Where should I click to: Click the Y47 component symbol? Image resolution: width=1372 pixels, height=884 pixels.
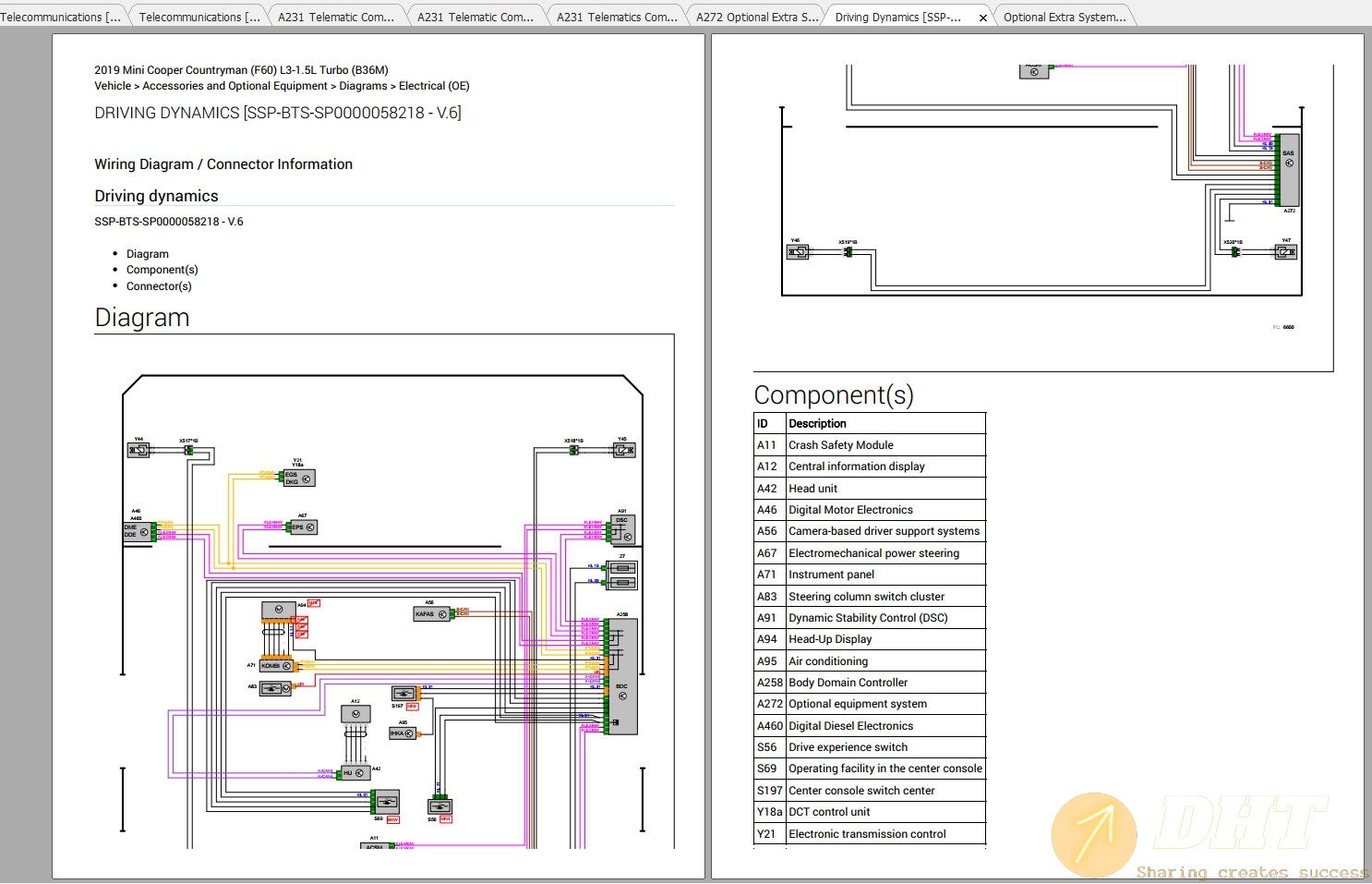click(1286, 252)
